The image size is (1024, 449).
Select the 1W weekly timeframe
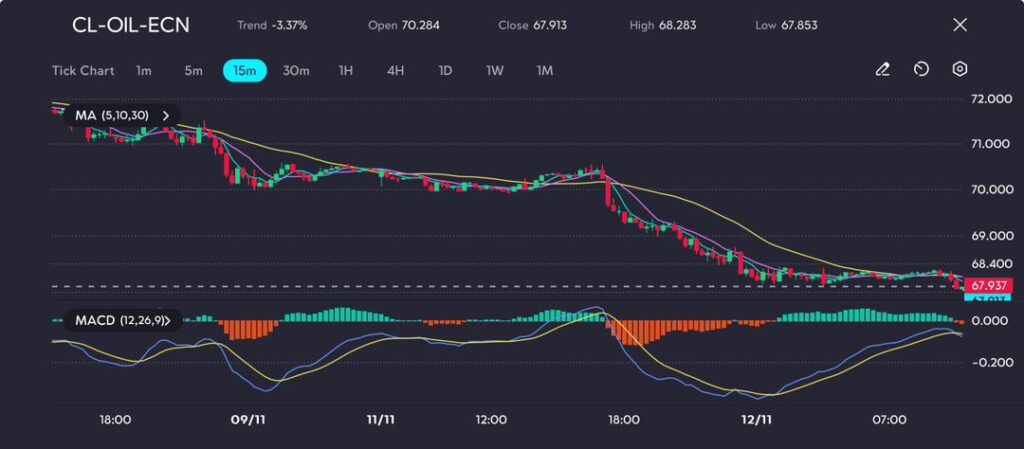(494, 71)
